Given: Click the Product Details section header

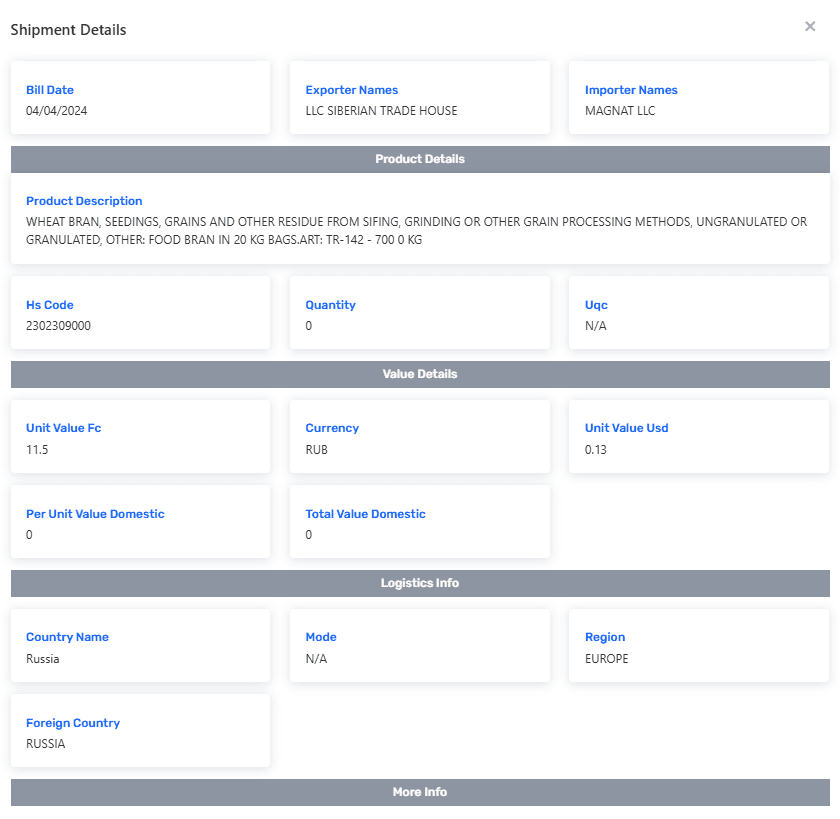Looking at the screenshot, I should coord(420,159).
